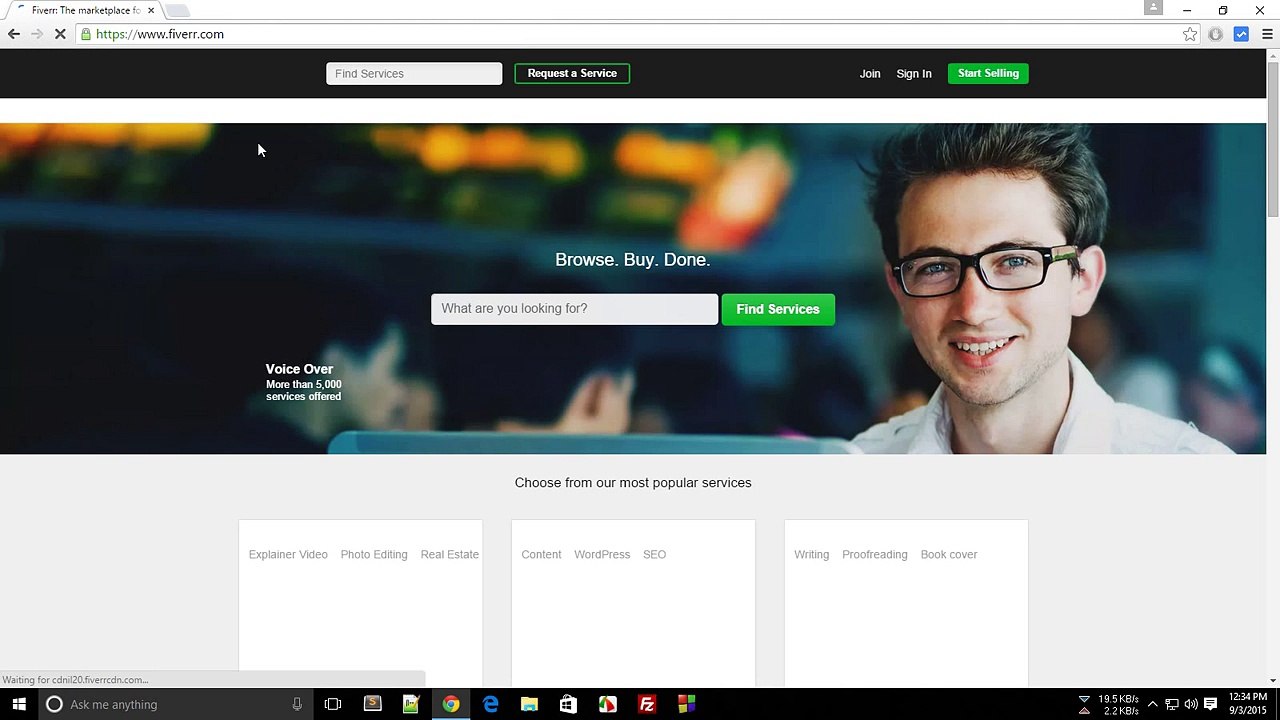Show hidden system tray icons

coord(1152,704)
